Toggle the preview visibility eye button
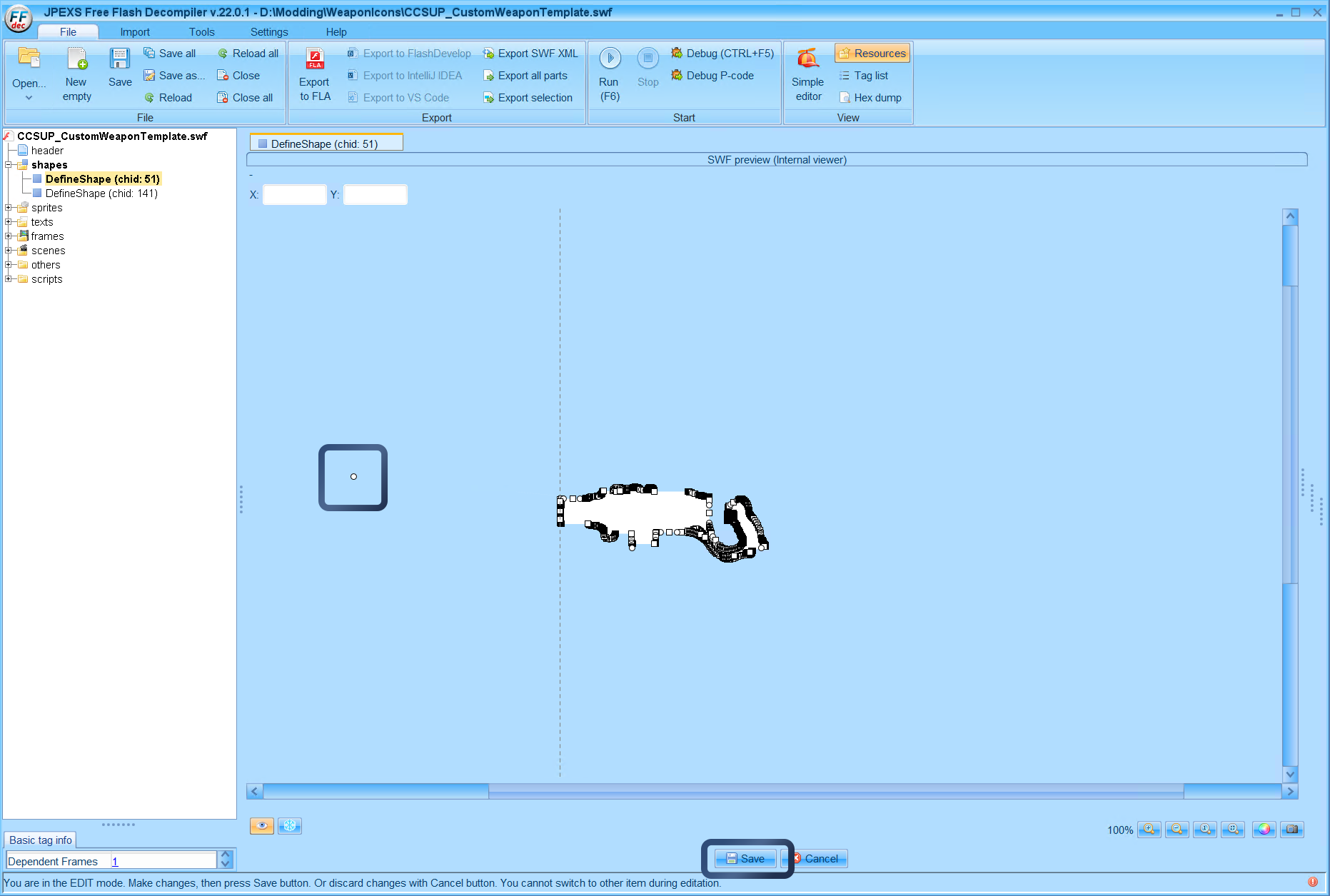 pos(261,825)
